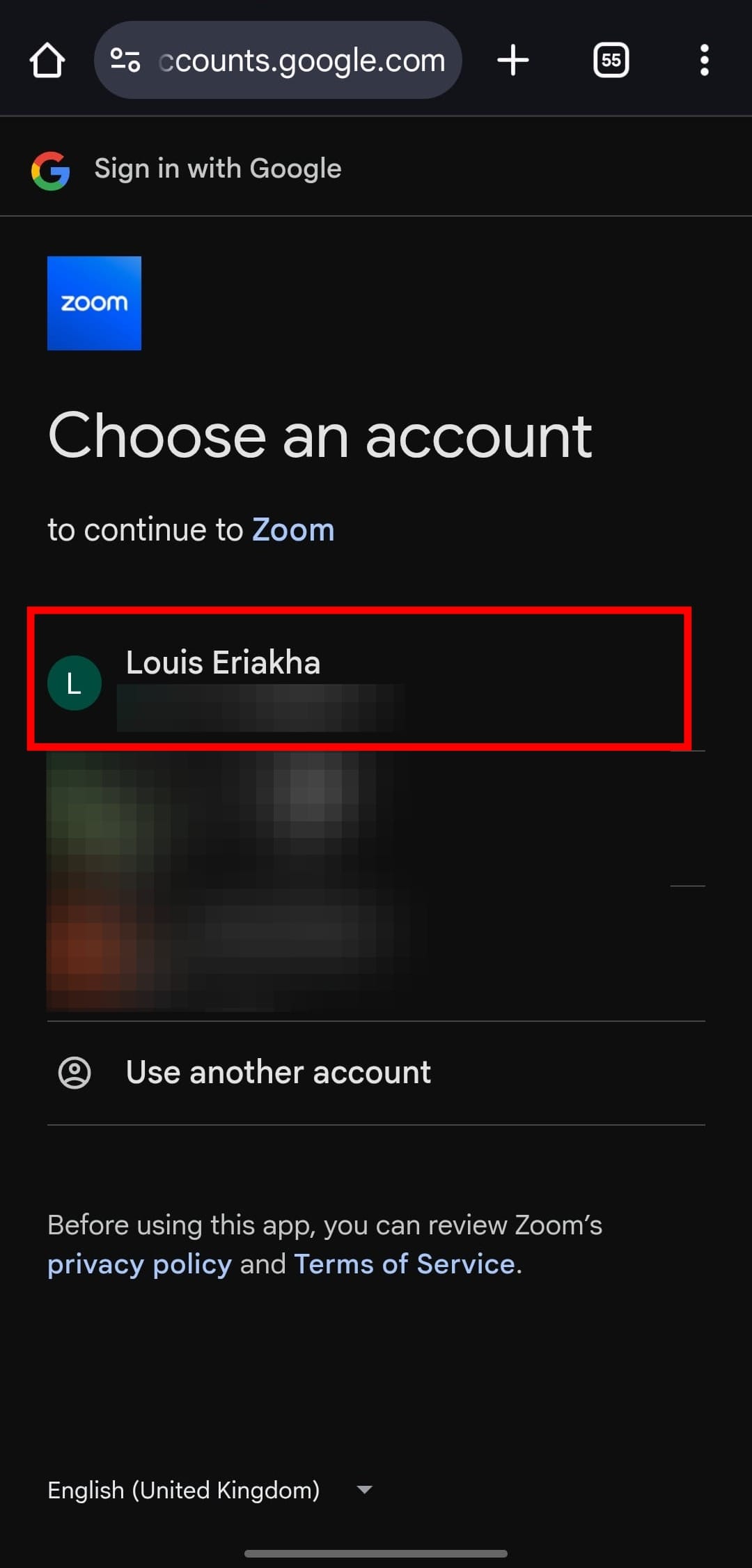Open a new tab with plus icon

coord(512,61)
